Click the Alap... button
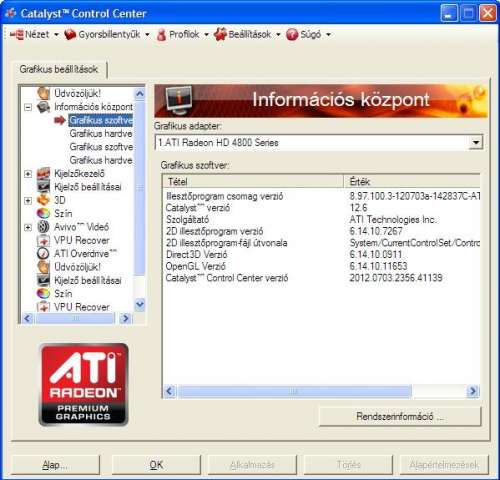The width and height of the screenshot is (500, 480). 55,465
